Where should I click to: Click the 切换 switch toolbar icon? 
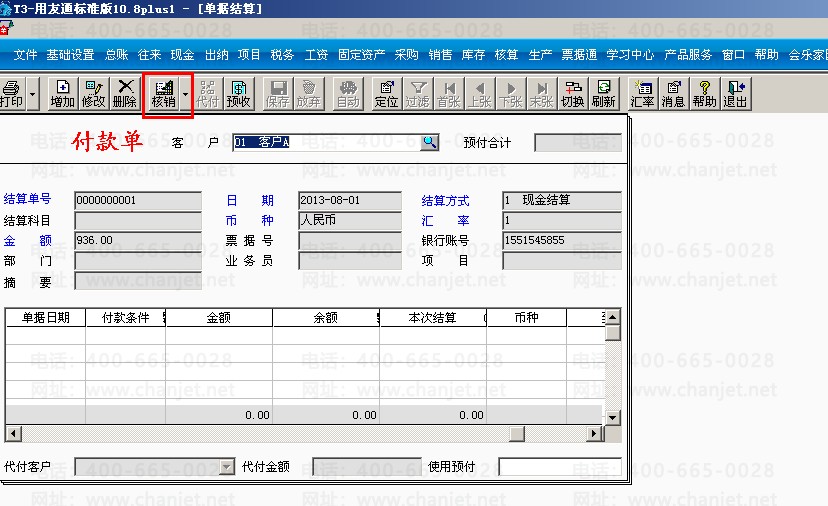573,94
